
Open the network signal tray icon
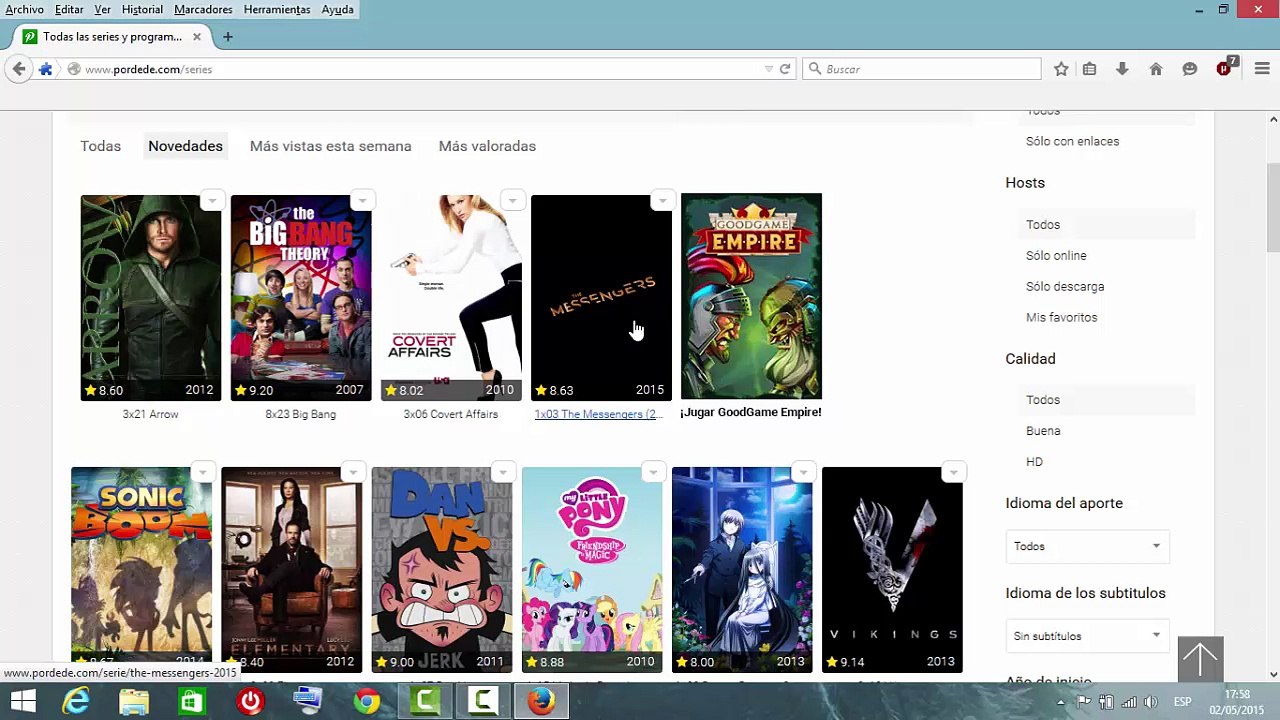(1128, 702)
